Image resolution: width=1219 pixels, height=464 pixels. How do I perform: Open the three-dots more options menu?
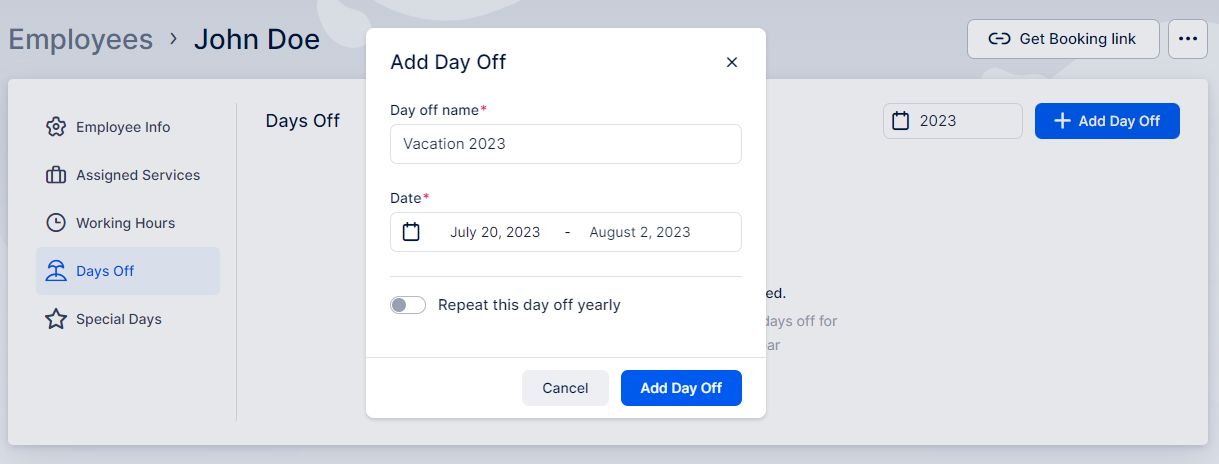[1188, 39]
